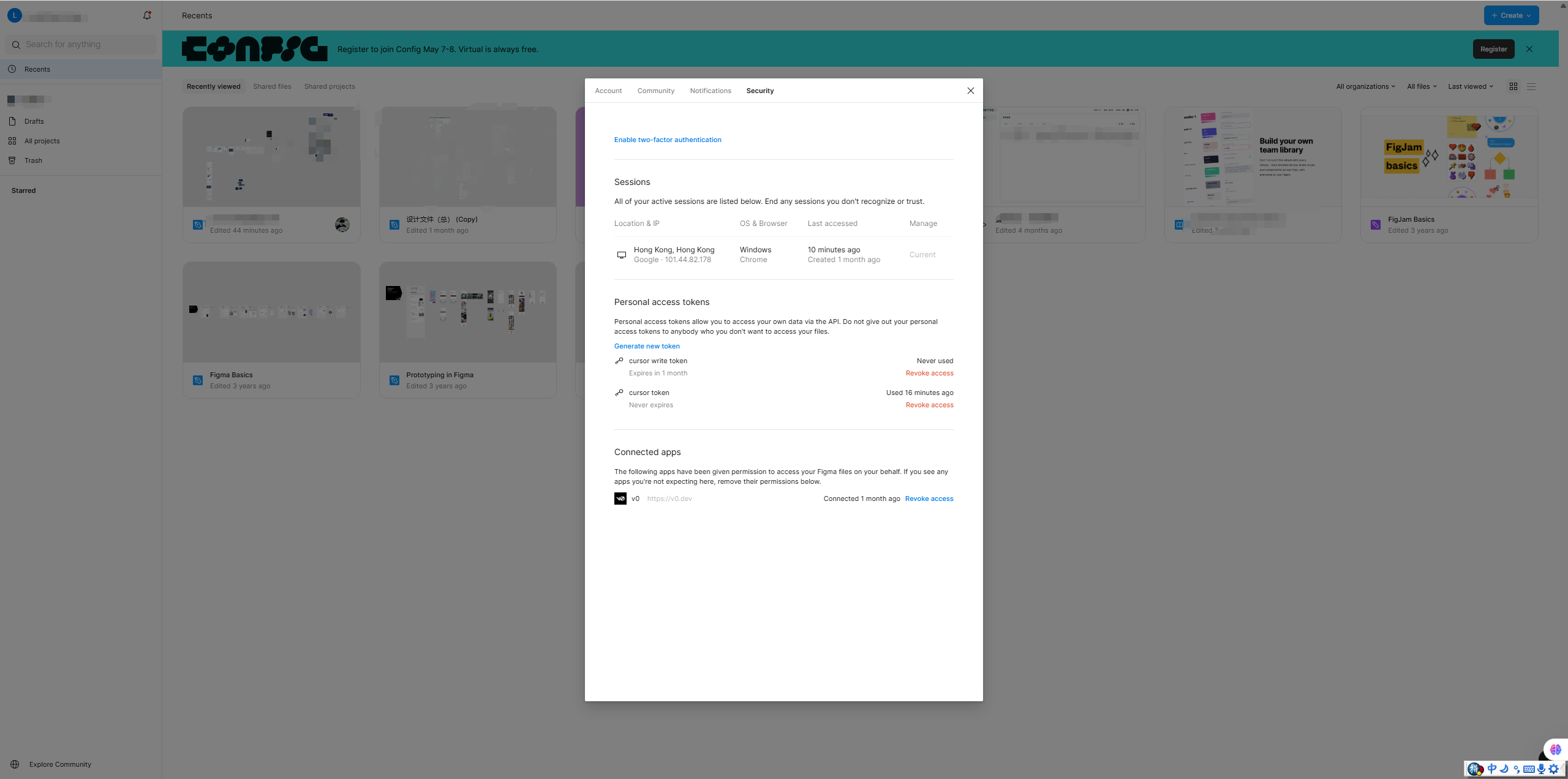Switch to the Account tab
Viewport: 1568px width, 779px height.
[608, 91]
